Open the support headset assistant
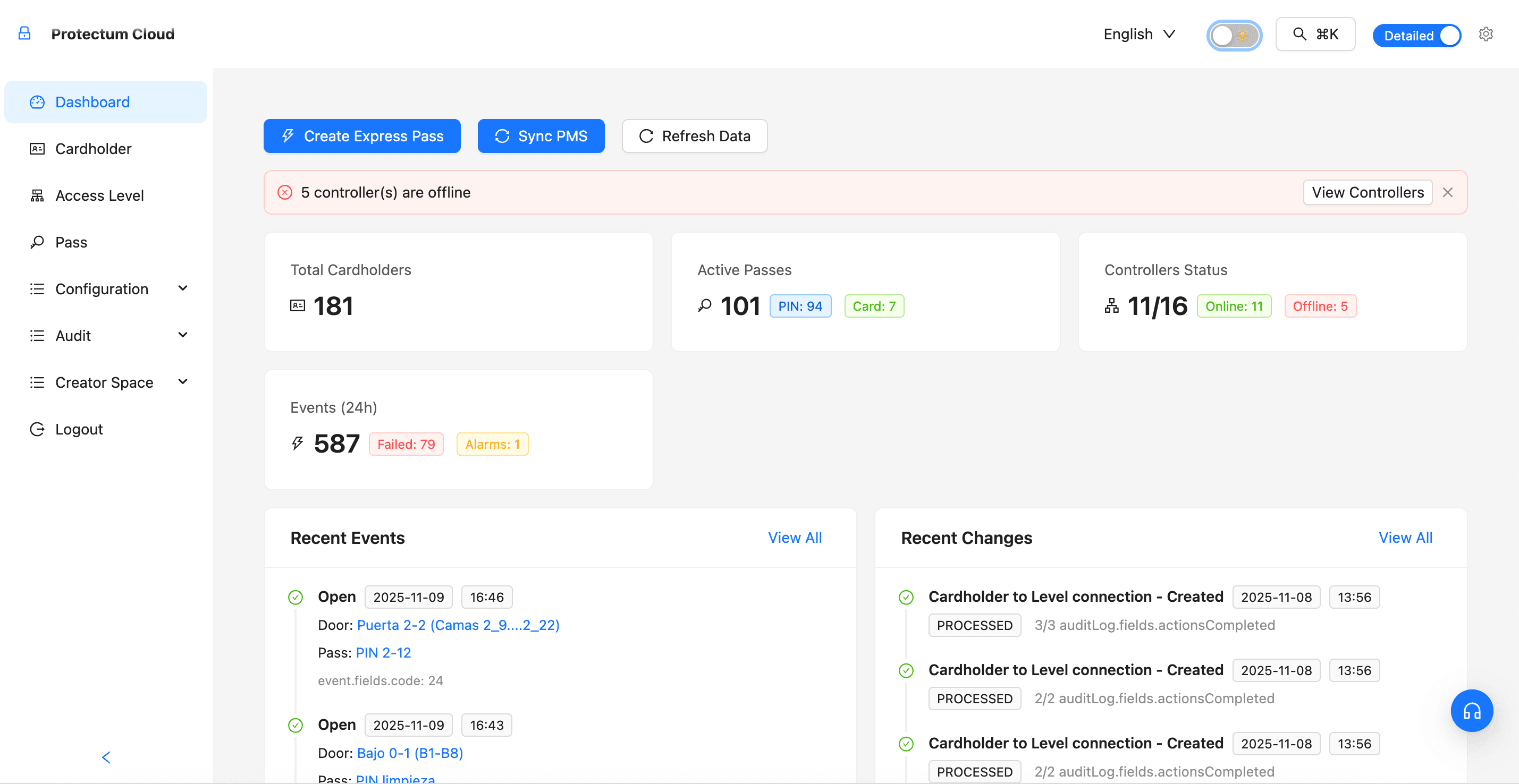 pos(1471,710)
